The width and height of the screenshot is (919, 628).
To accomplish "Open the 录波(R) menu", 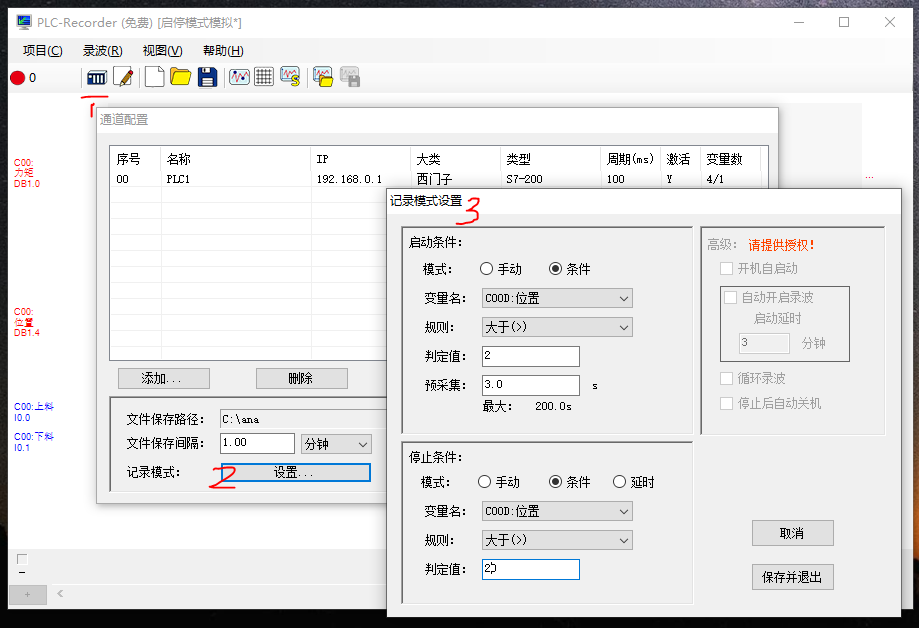I will coord(103,51).
